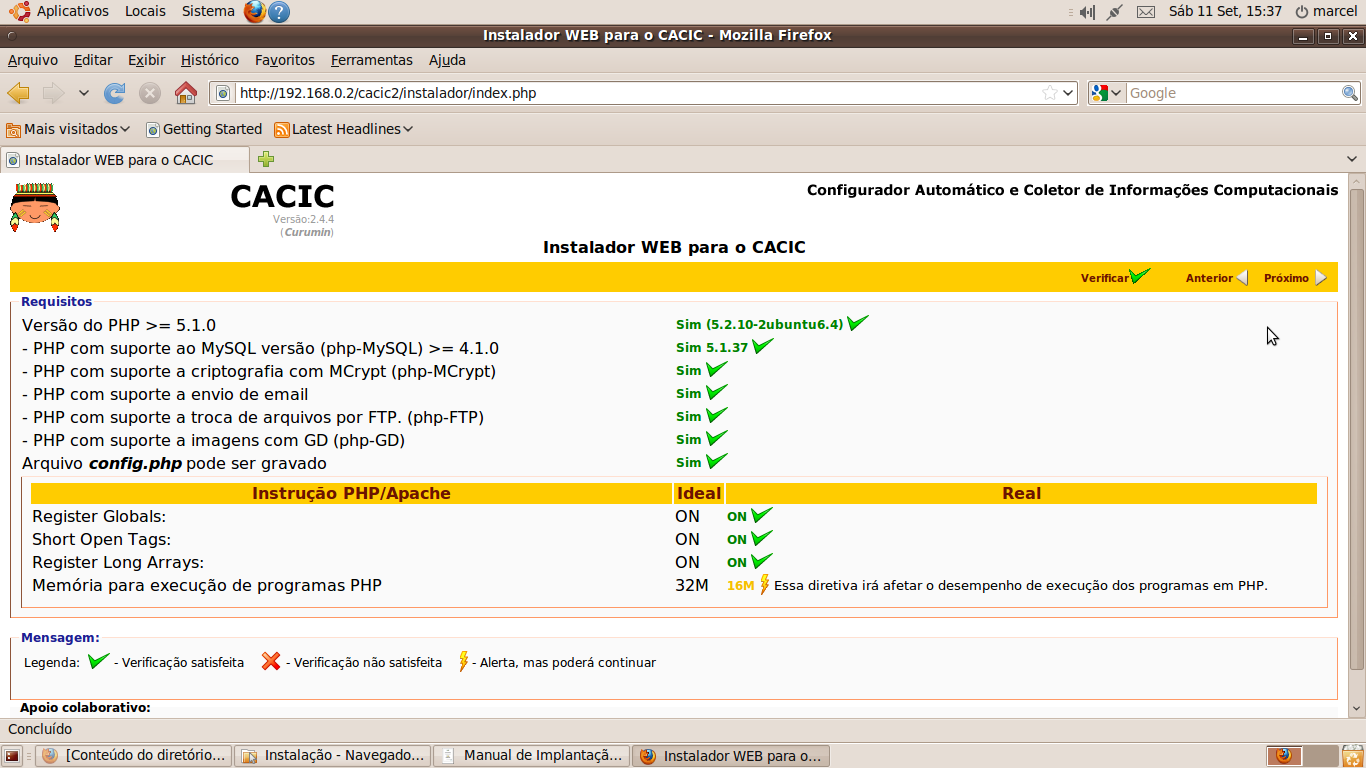Open the list all tabs dropdown

point(1351,159)
